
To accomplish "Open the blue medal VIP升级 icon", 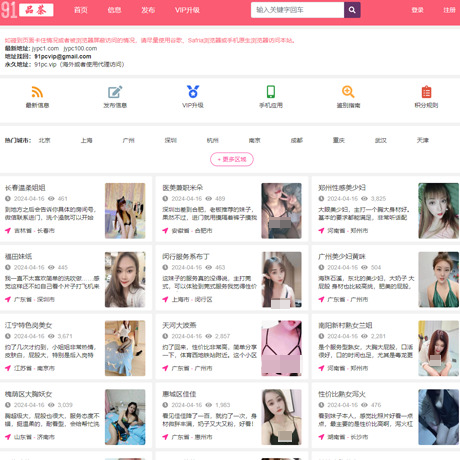I will tap(193, 92).
